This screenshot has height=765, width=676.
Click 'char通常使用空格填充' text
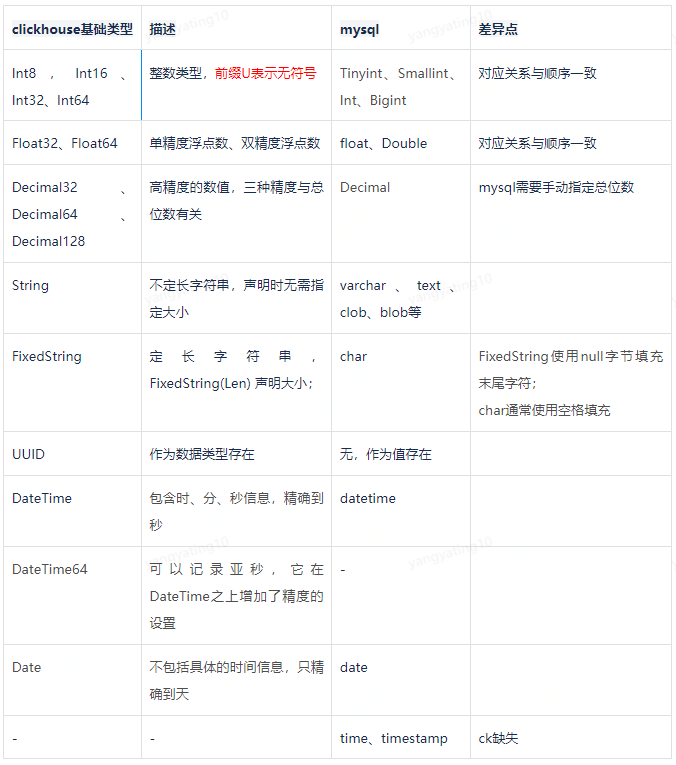click(544, 410)
